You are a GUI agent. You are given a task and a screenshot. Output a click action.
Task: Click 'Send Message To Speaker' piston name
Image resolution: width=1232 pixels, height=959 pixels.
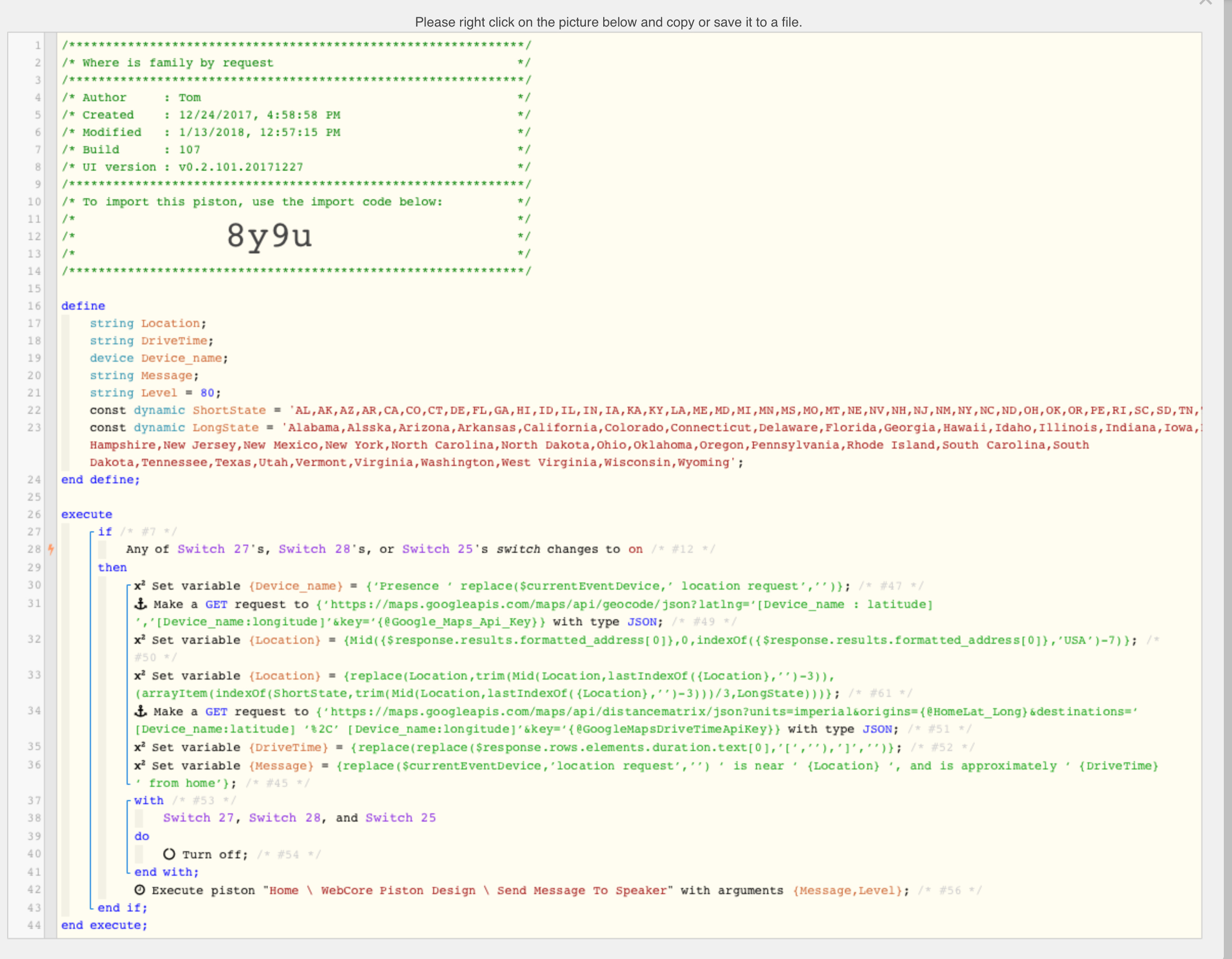[x=582, y=890]
